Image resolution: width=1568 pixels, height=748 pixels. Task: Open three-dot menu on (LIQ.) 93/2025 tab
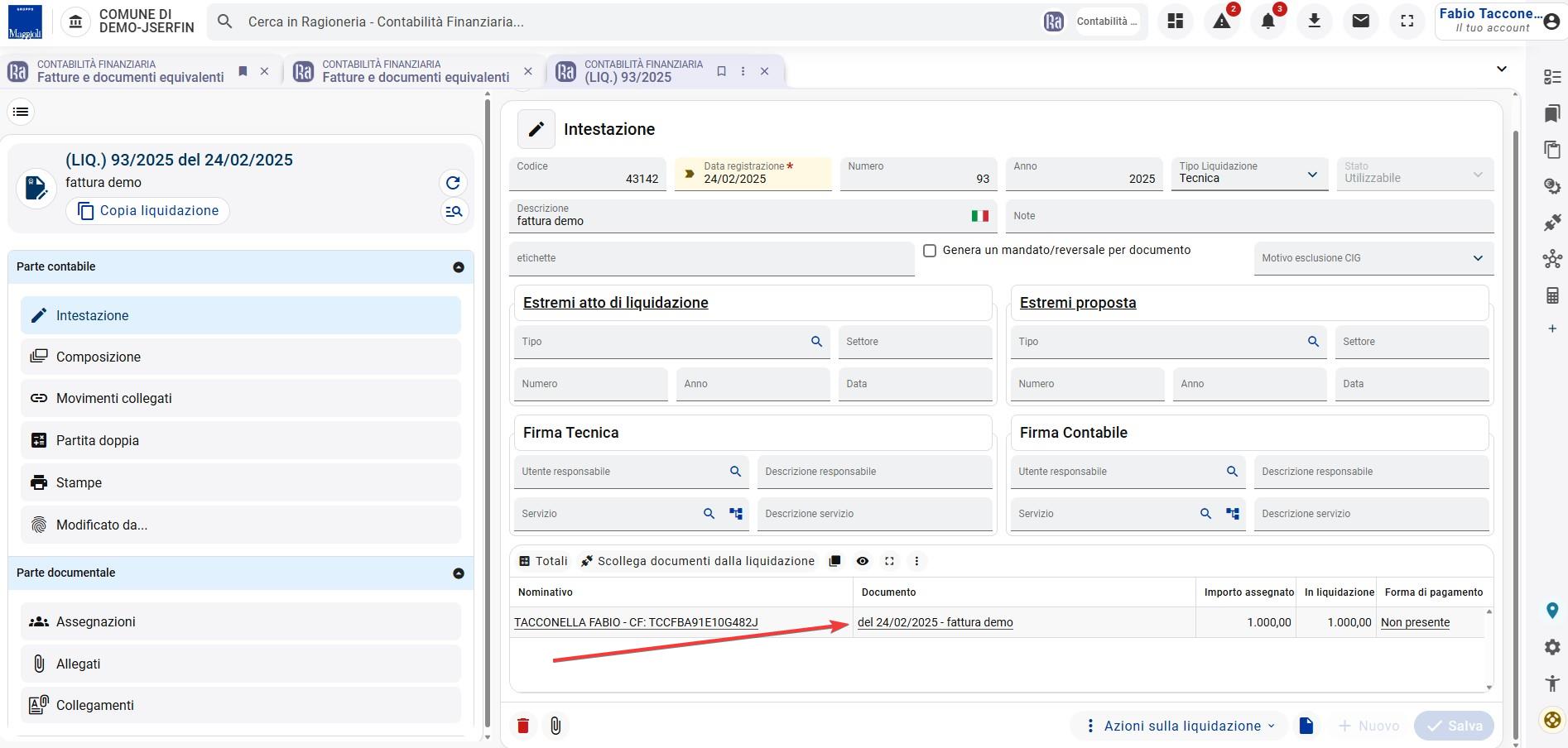click(743, 71)
